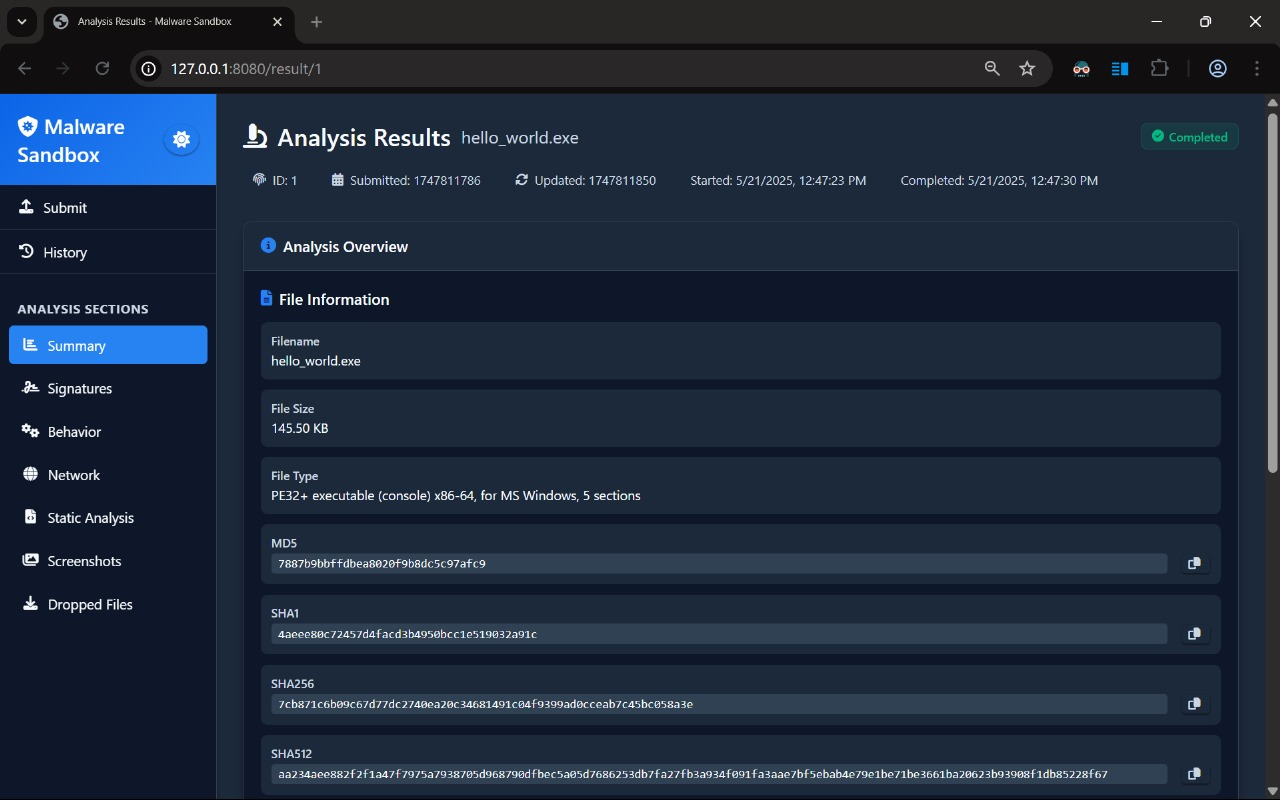The width and height of the screenshot is (1280, 800).
Task: Click the settings gear in sidebar header
Action: 181,140
